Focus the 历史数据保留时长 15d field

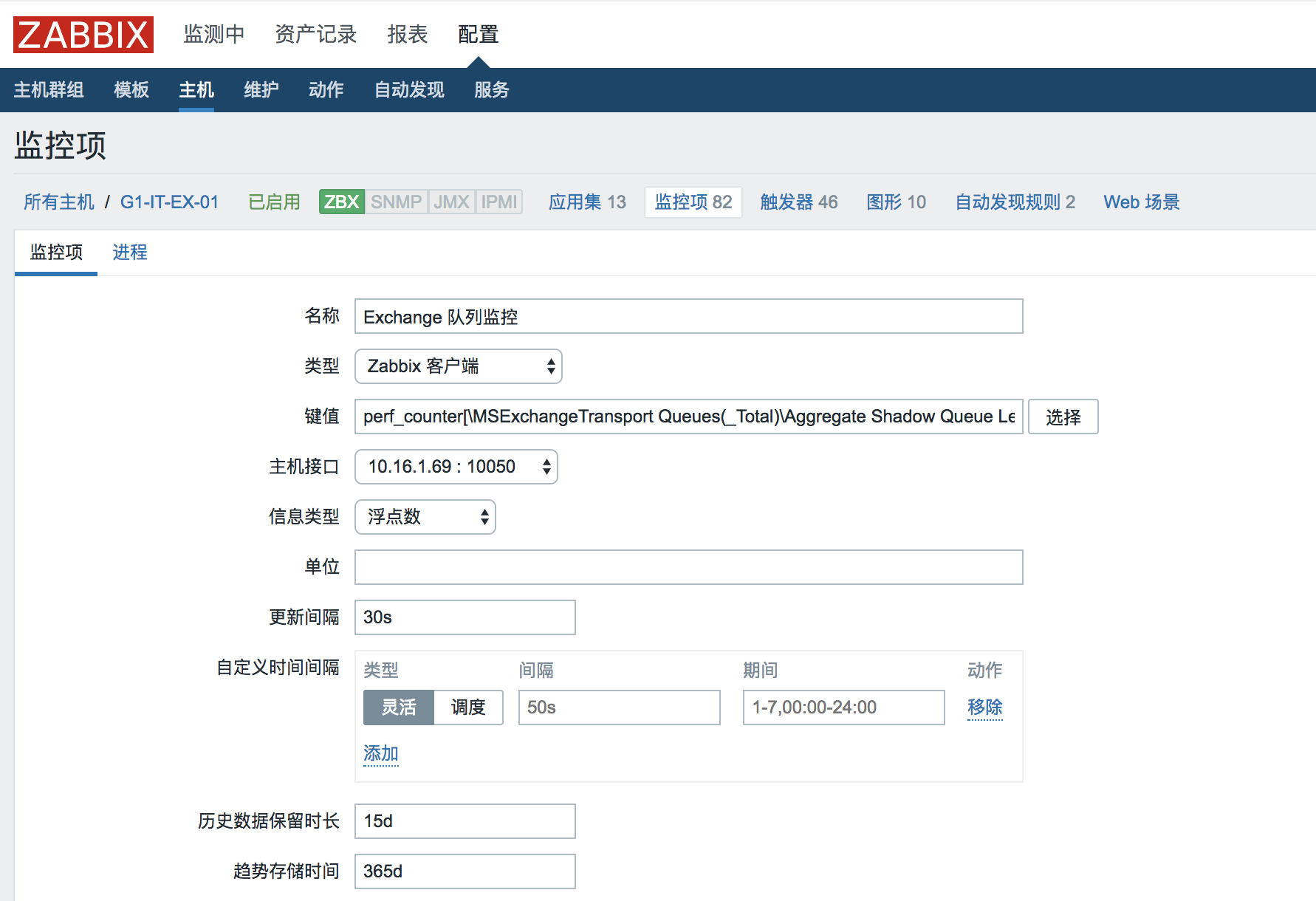click(465, 821)
